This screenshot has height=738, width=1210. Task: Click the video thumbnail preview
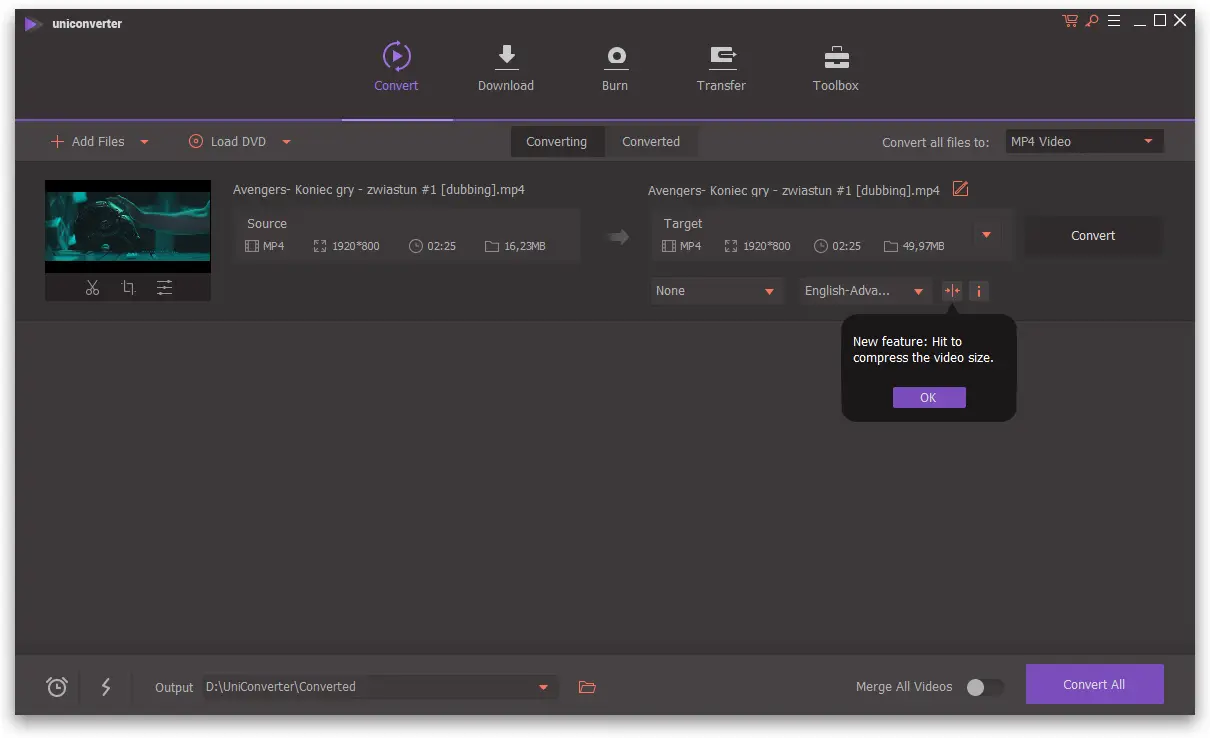(x=128, y=226)
